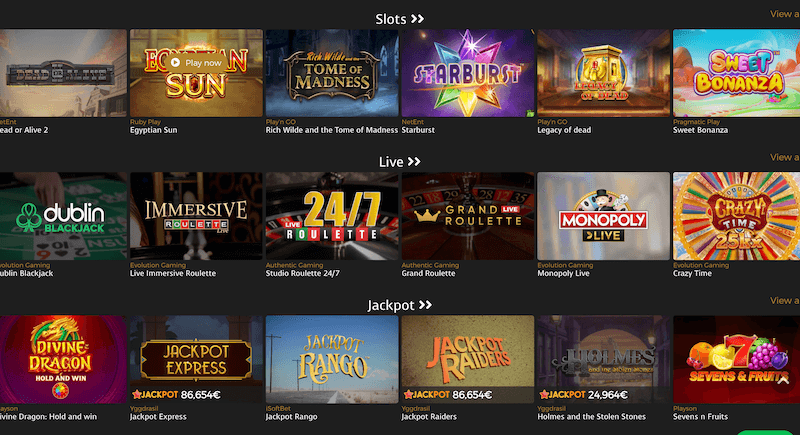Expand the Live section arrows
The image size is (800, 435).
click(414, 162)
